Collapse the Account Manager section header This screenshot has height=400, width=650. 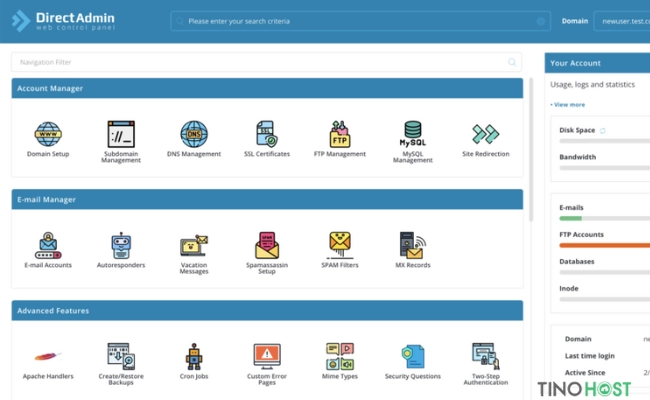coord(267,88)
